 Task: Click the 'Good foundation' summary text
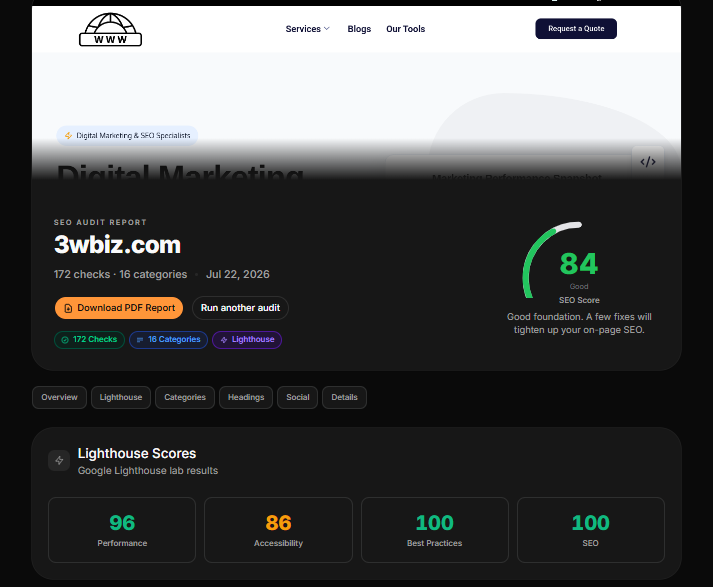(x=579, y=323)
